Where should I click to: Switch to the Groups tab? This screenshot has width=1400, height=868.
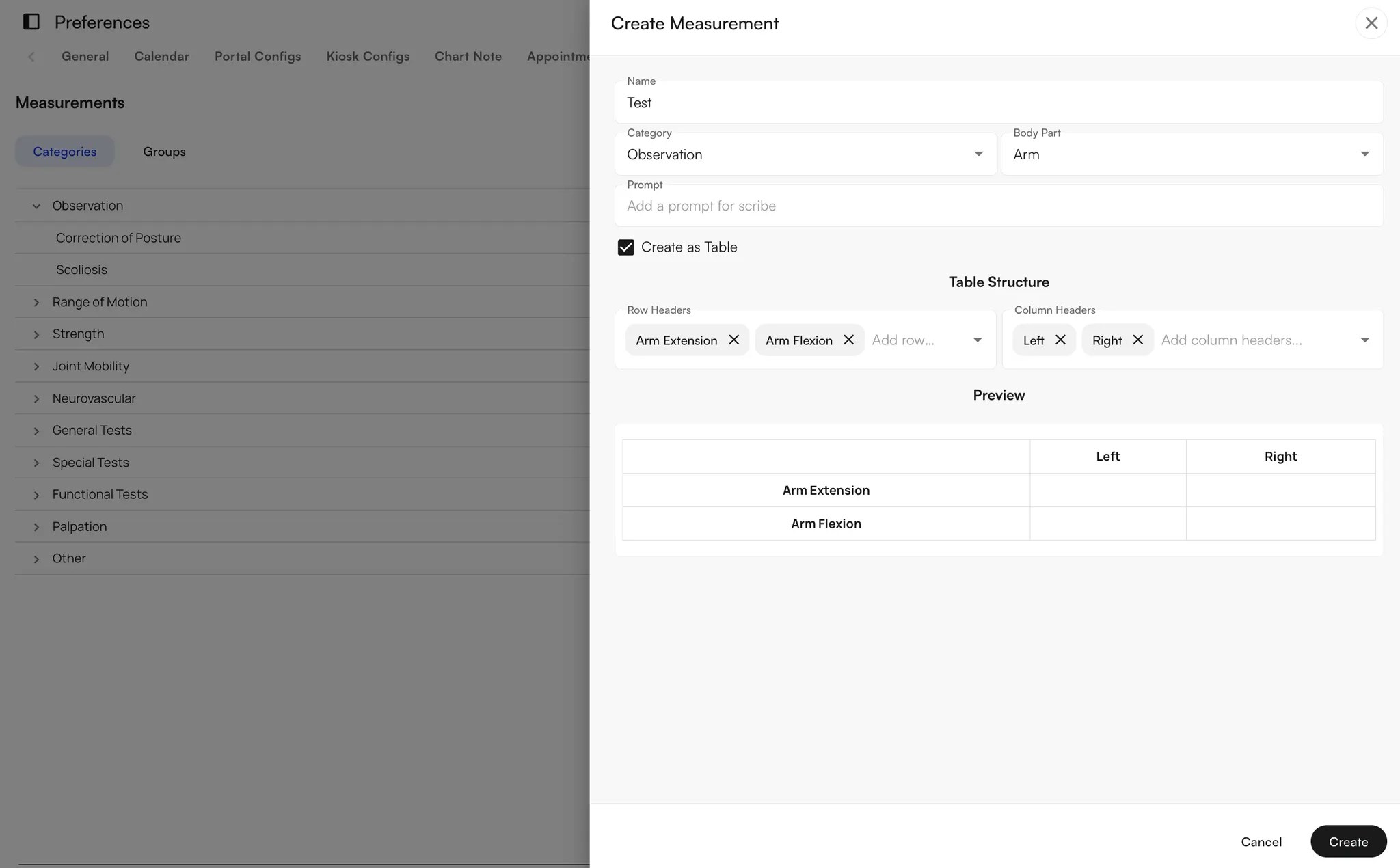(164, 151)
